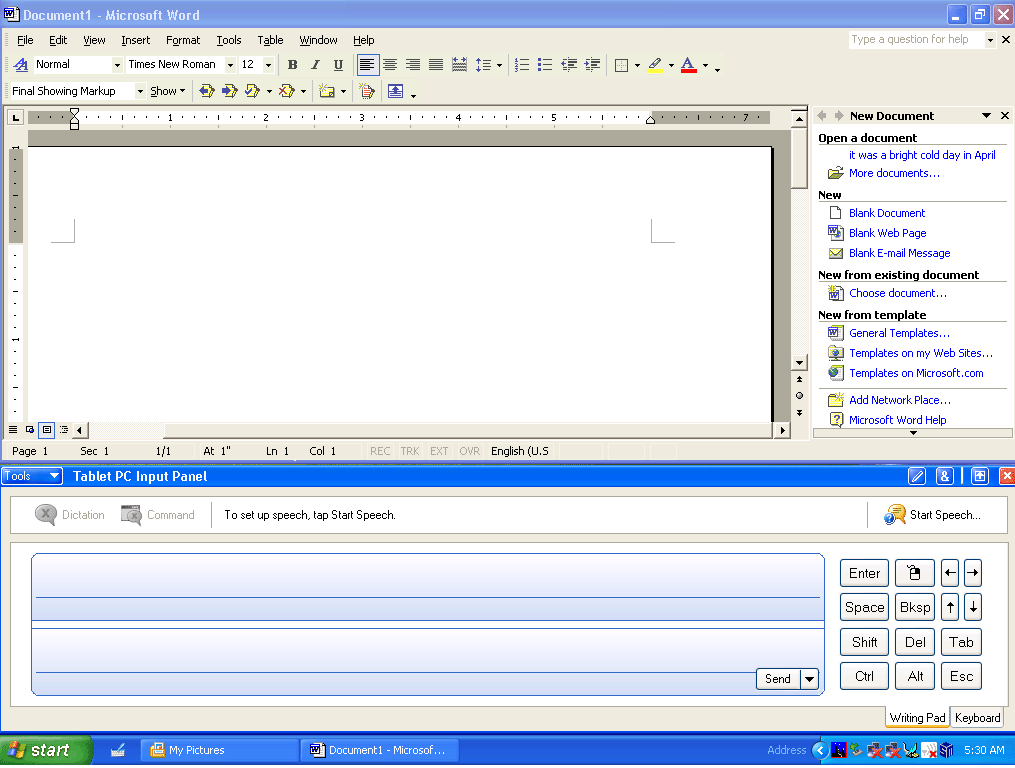Open the Highlight color dropdown arrow
The image size is (1015, 768).
671,65
